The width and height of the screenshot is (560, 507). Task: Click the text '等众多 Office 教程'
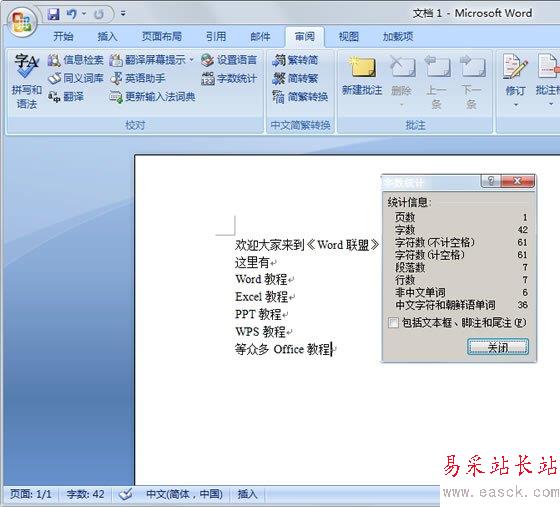pos(283,349)
